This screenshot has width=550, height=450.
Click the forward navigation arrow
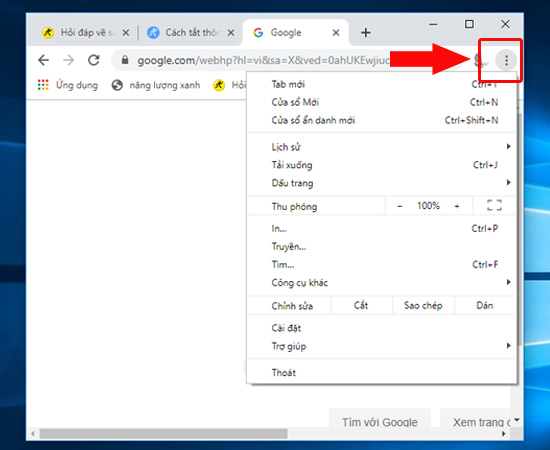coord(69,60)
